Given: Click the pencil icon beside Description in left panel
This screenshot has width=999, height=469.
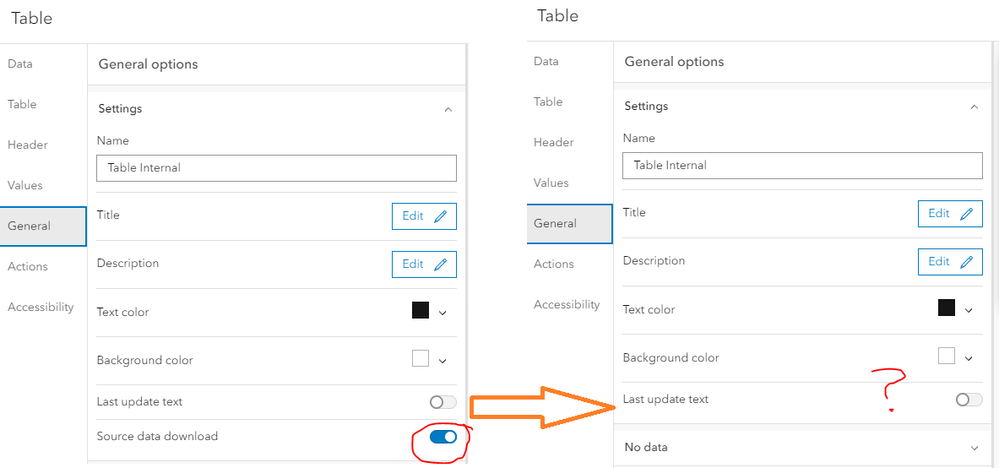Looking at the screenshot, I should pyautogui.click(x=441, y=264).
